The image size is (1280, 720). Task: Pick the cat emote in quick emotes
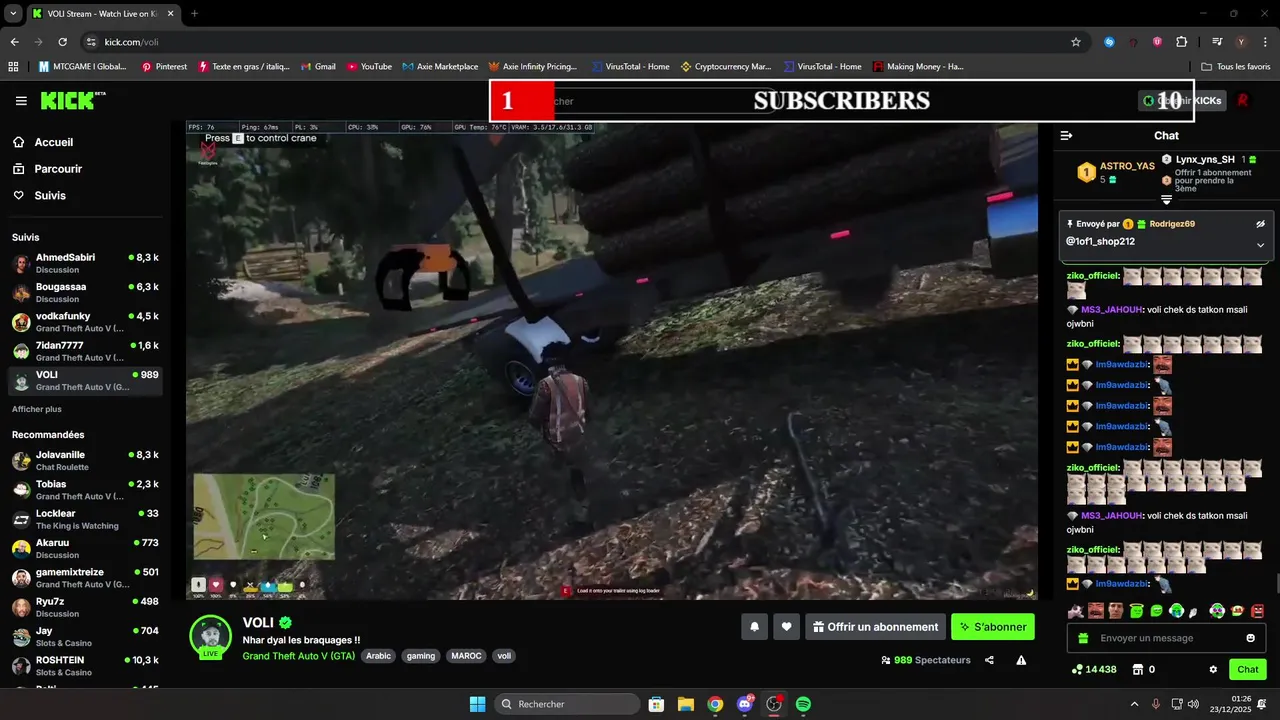pos(1075,611)
